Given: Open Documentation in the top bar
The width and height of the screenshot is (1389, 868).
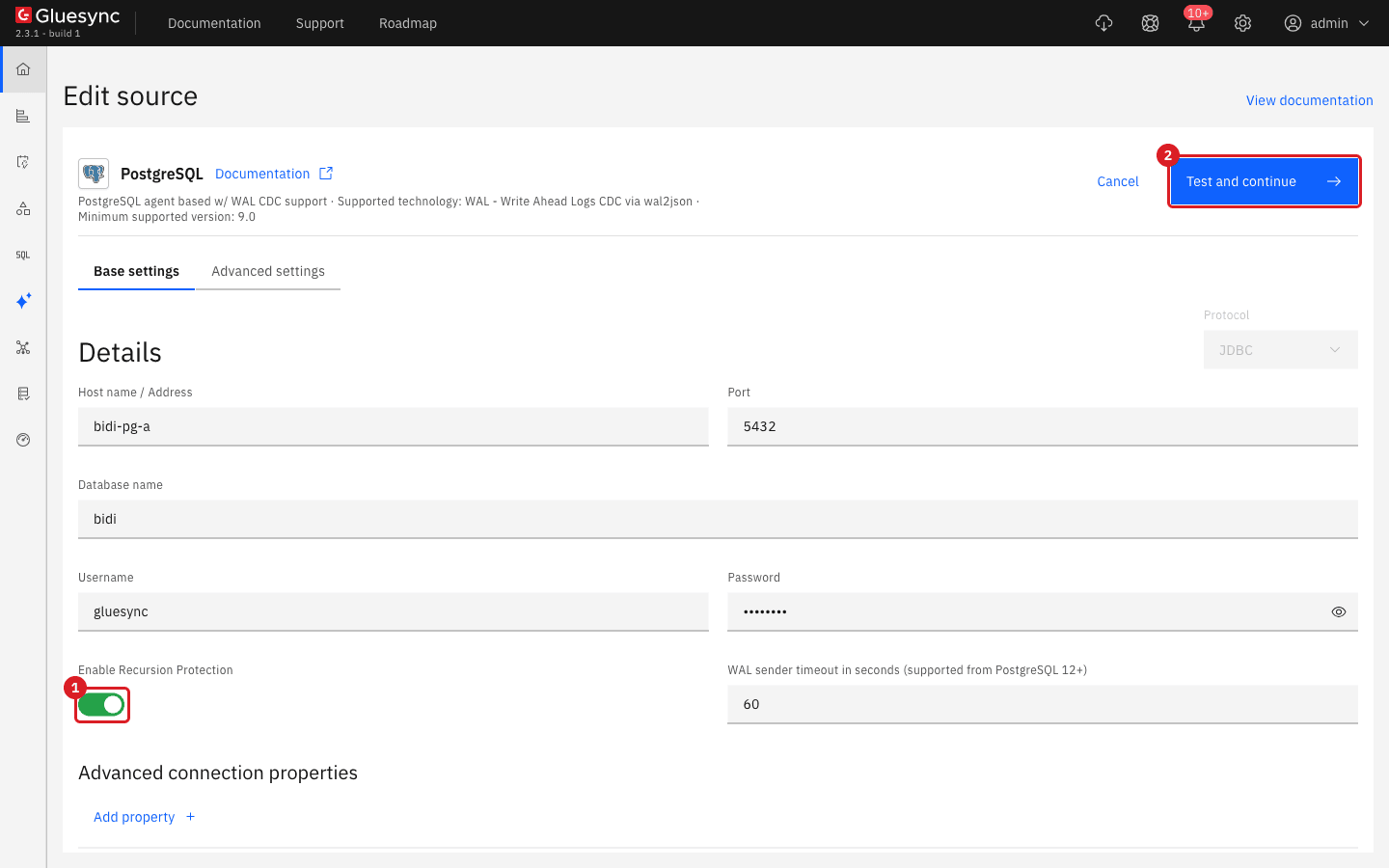Looking at the screenshot, I should click(214, 23).
